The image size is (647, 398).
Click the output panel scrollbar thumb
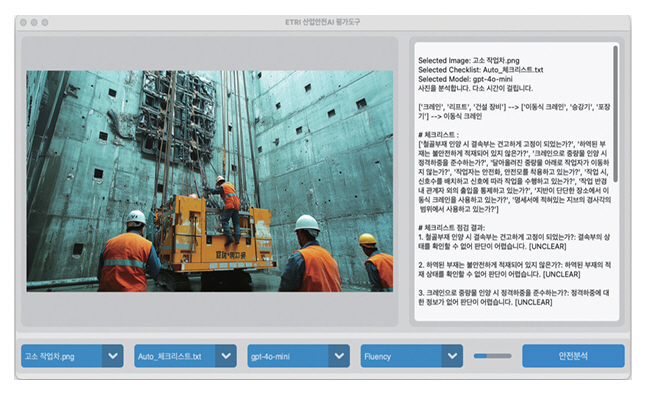click(x=615, y=113)
